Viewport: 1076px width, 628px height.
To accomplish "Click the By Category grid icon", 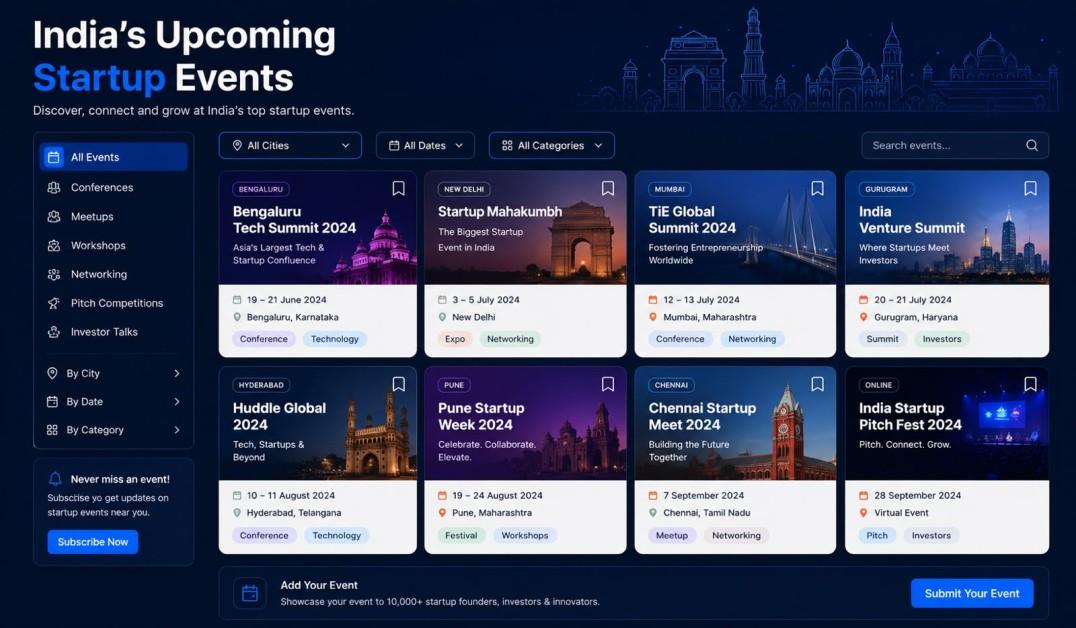I will [52, 430].
